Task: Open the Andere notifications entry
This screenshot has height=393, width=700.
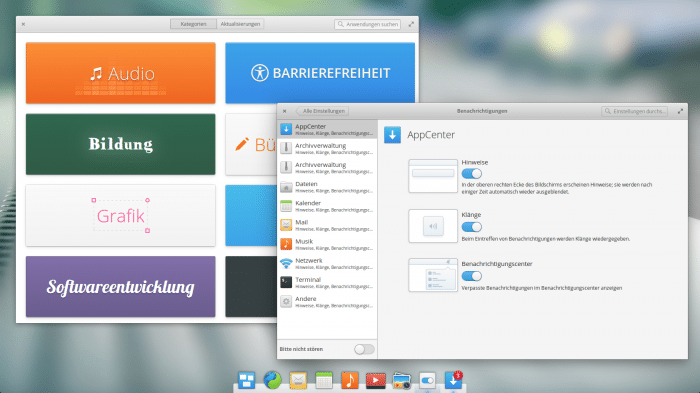Action: [327, 302]
